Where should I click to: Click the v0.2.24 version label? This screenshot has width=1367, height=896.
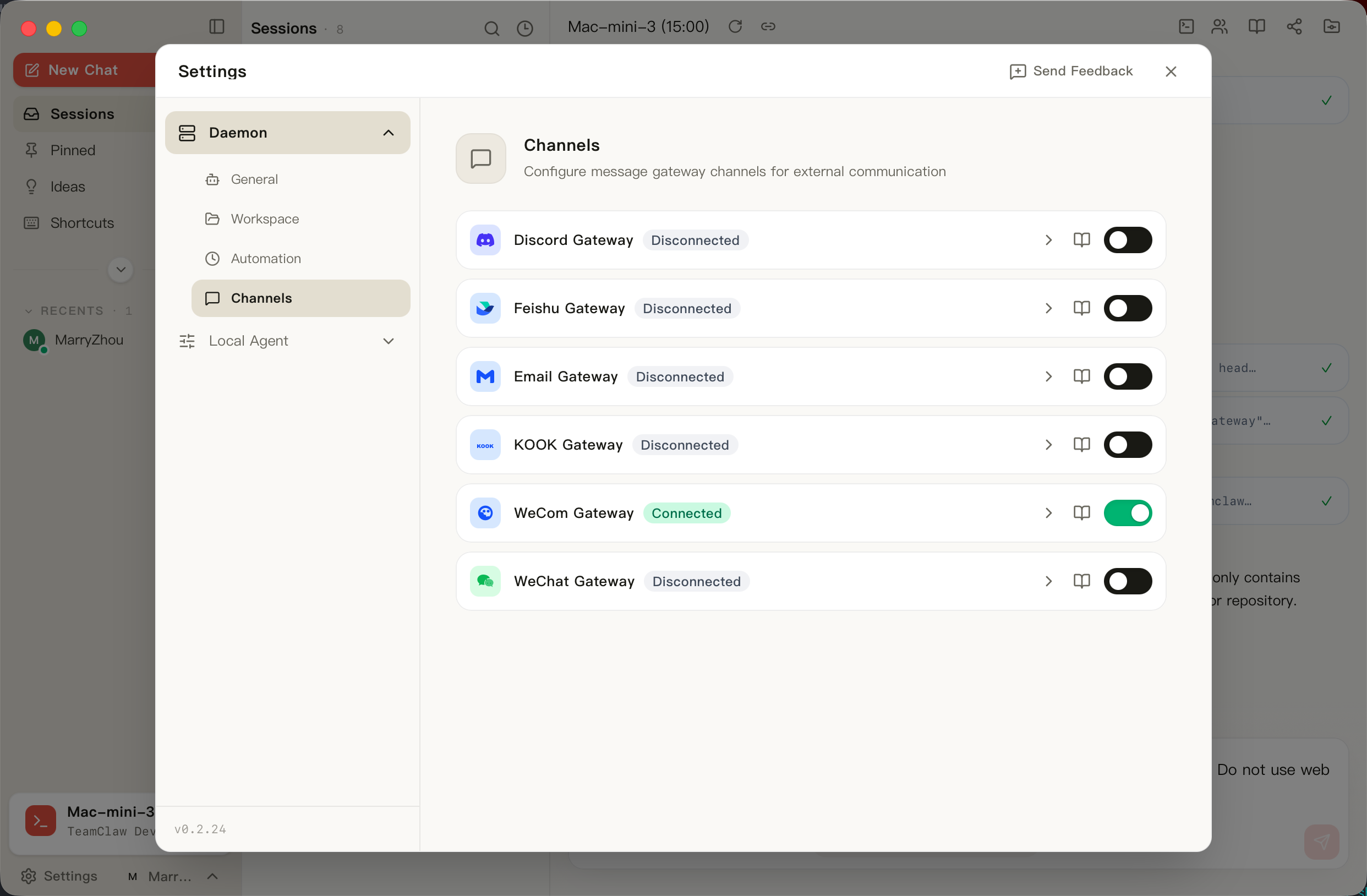200,829
